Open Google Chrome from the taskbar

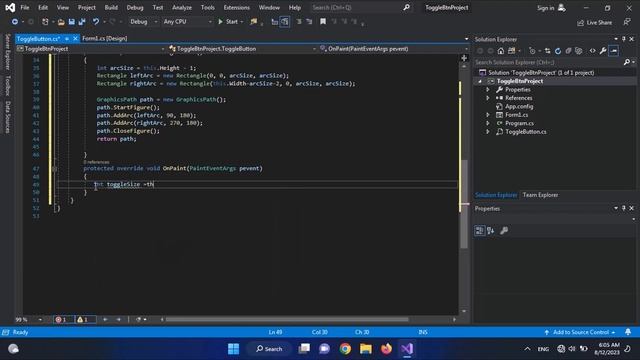[x=345, y=349]
